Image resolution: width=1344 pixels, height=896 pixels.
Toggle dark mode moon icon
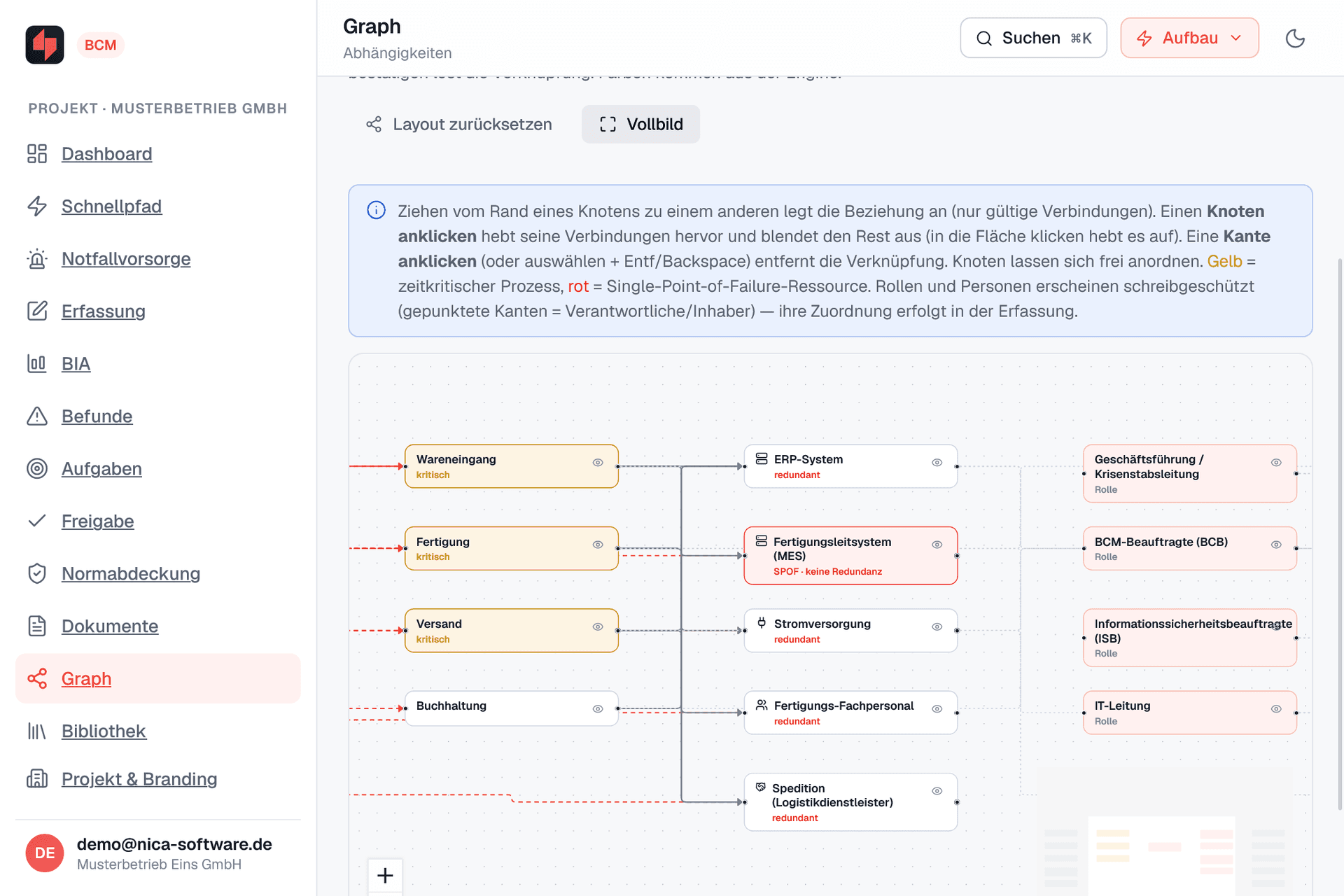1295,38
